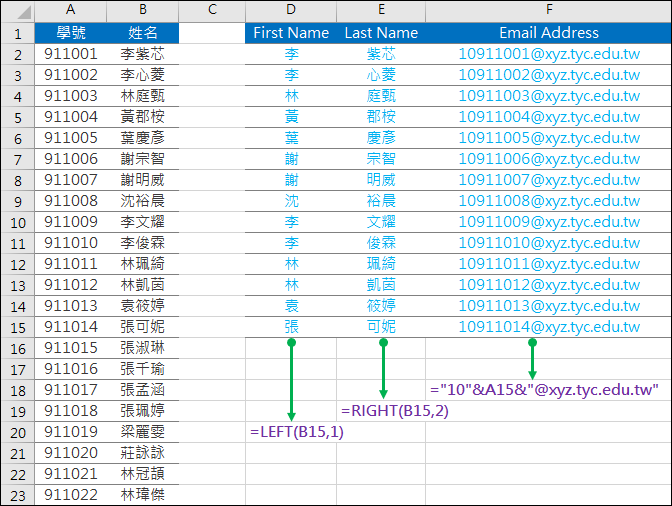Screen dimensions: 672x506
Task: Select row 23 header
Action: click(18, 495)
